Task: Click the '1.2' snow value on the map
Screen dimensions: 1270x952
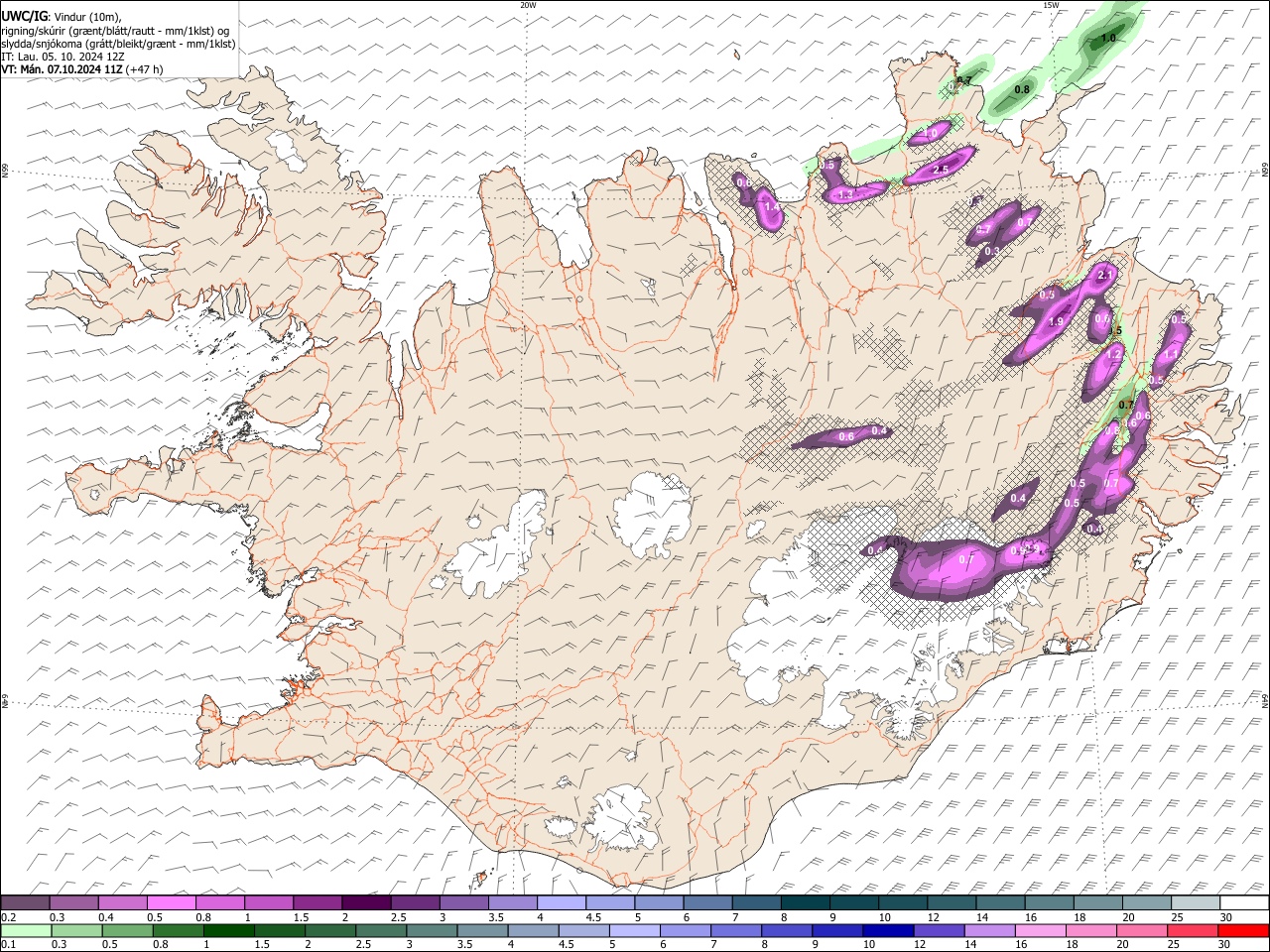Action: (x=1113, y=354)
